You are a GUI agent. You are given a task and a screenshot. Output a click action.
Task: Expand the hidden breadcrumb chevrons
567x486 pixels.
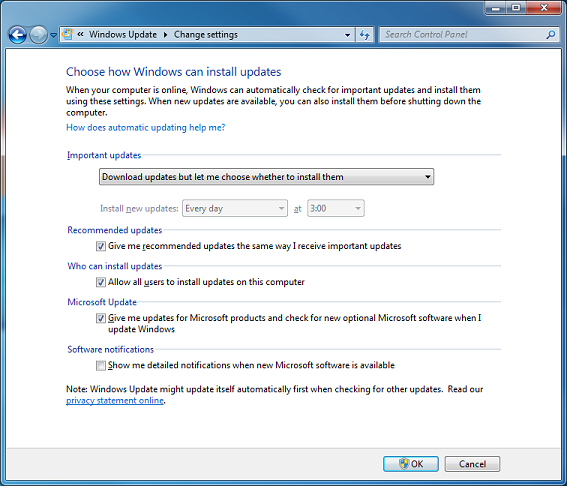tap(80, 34)
